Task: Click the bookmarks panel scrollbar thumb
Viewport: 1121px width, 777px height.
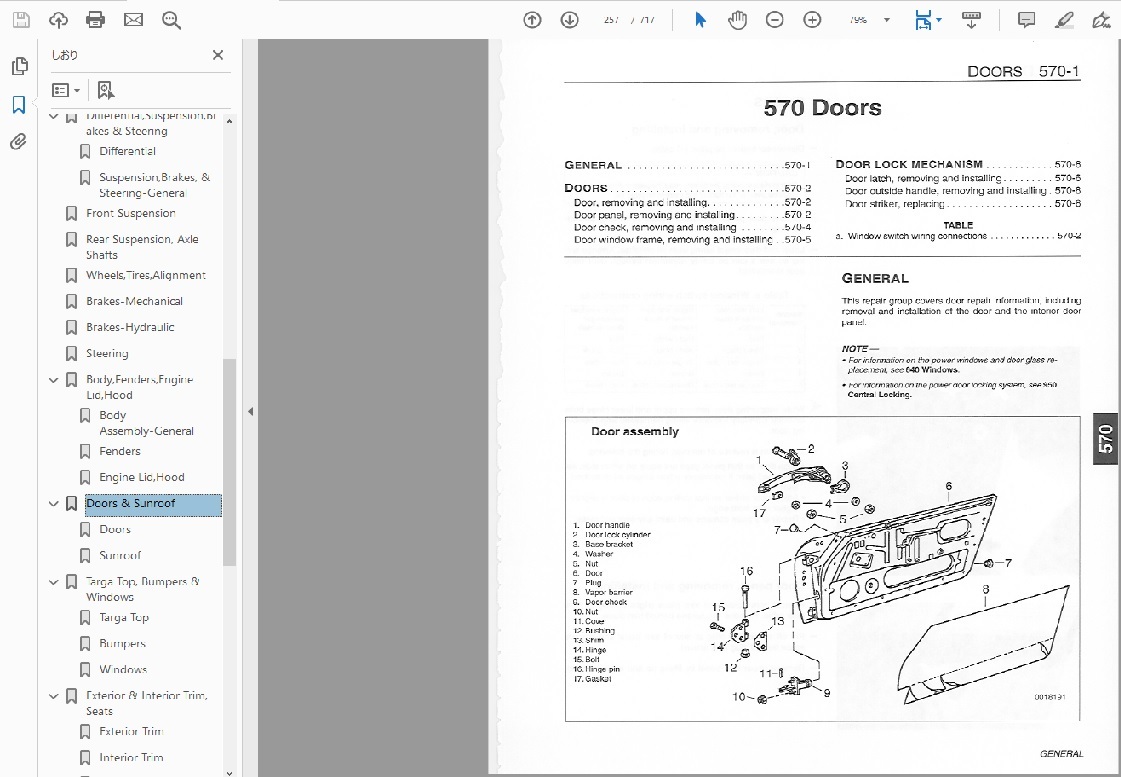Action: (x=229, y=462)
